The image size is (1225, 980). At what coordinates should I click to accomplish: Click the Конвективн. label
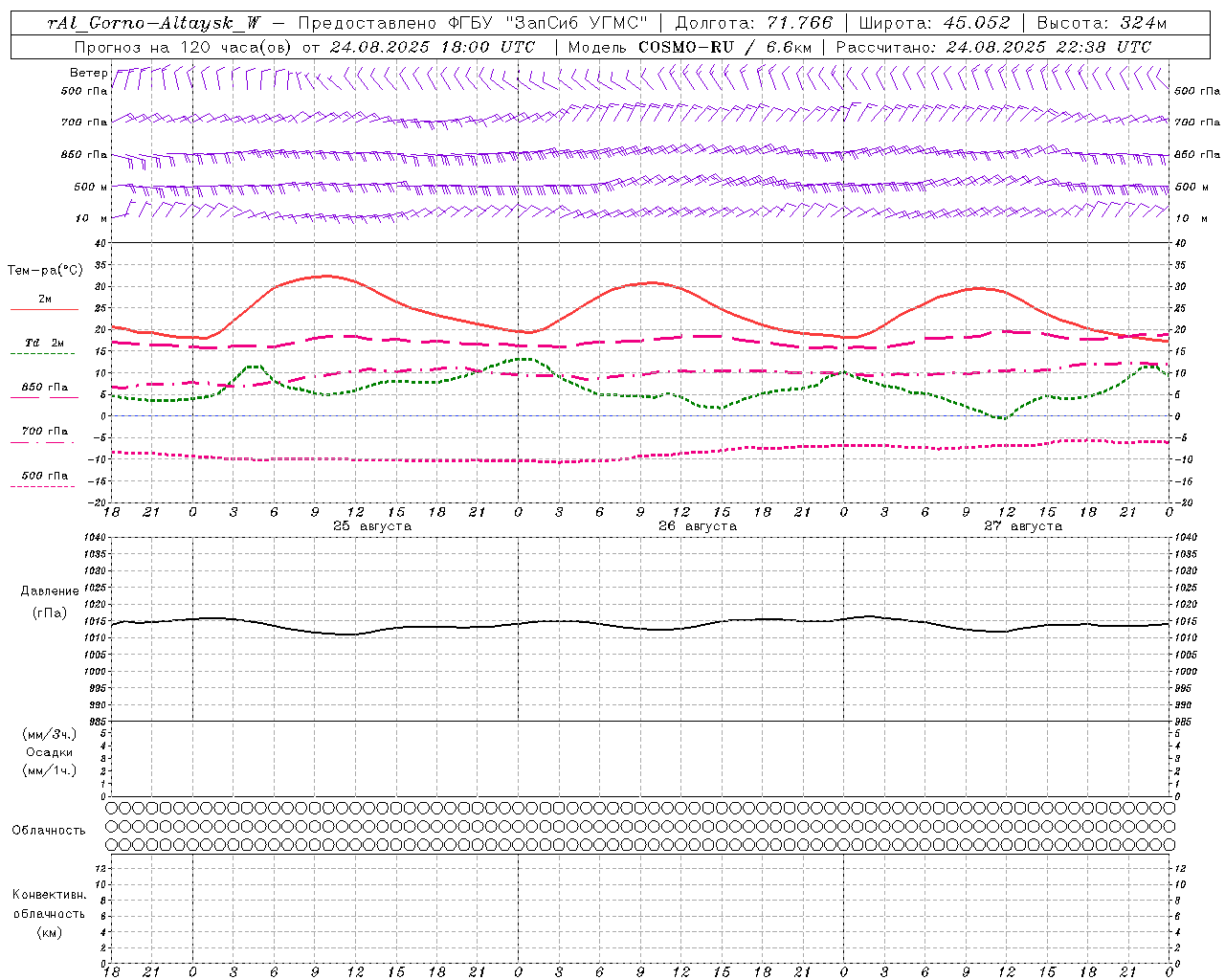(x=49, y=895)
